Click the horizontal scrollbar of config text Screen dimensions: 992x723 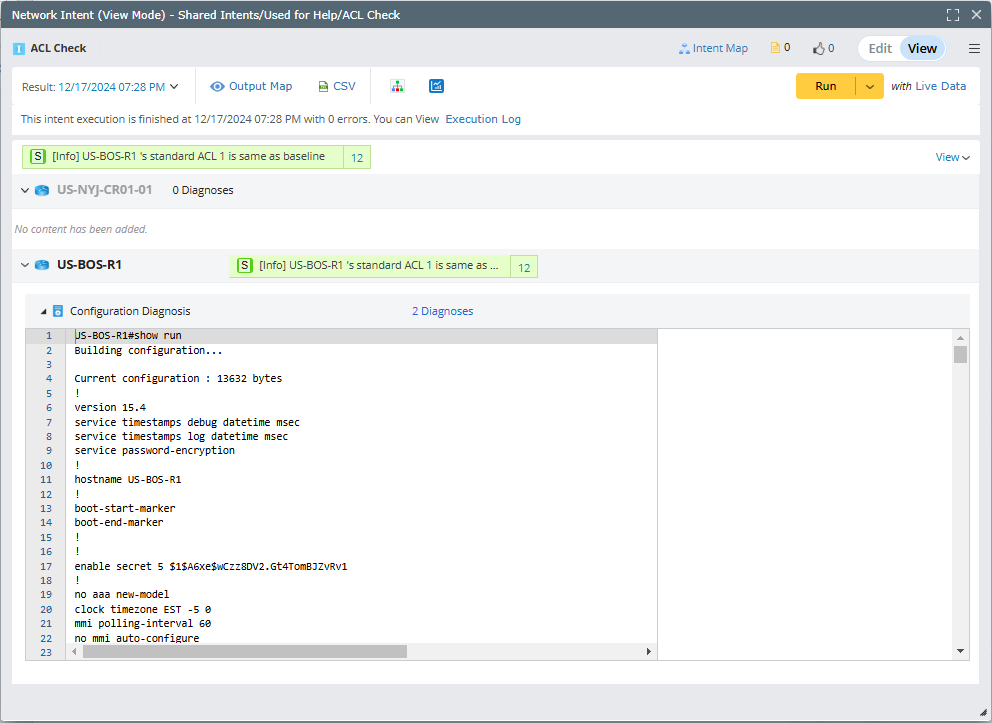(x=244, y=651)
